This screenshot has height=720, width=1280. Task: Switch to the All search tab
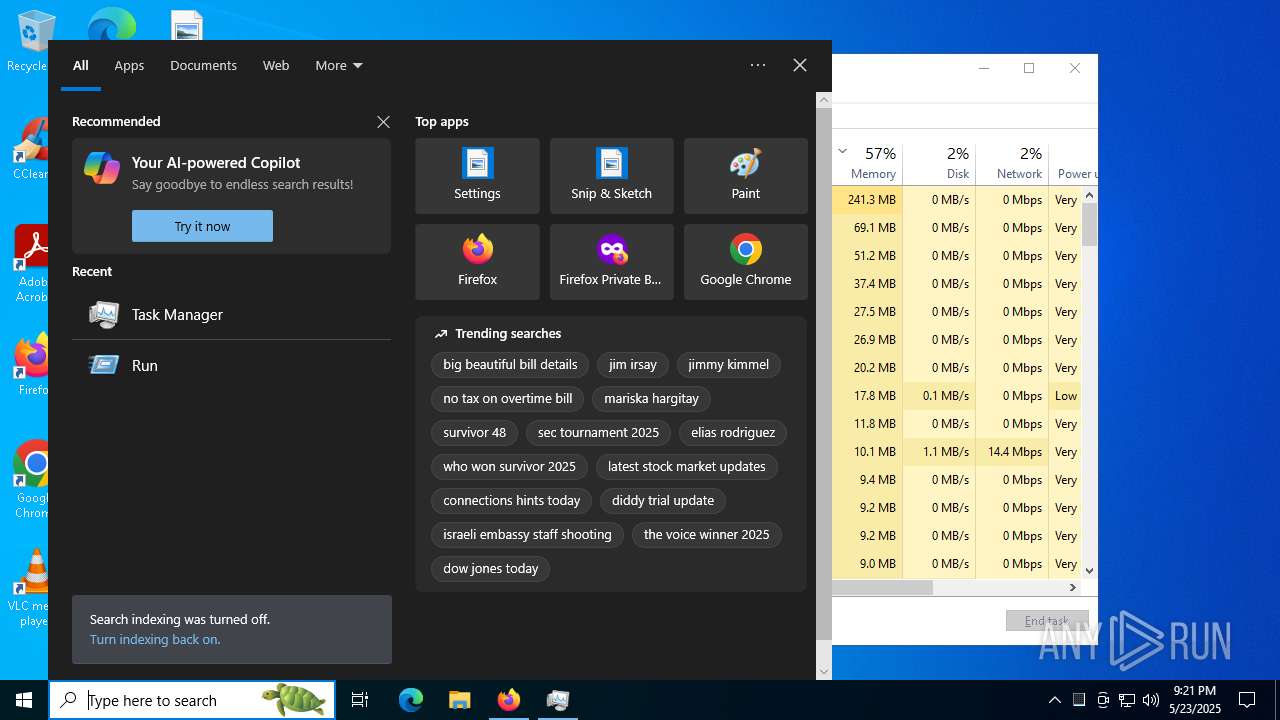(x=81, y=65)
